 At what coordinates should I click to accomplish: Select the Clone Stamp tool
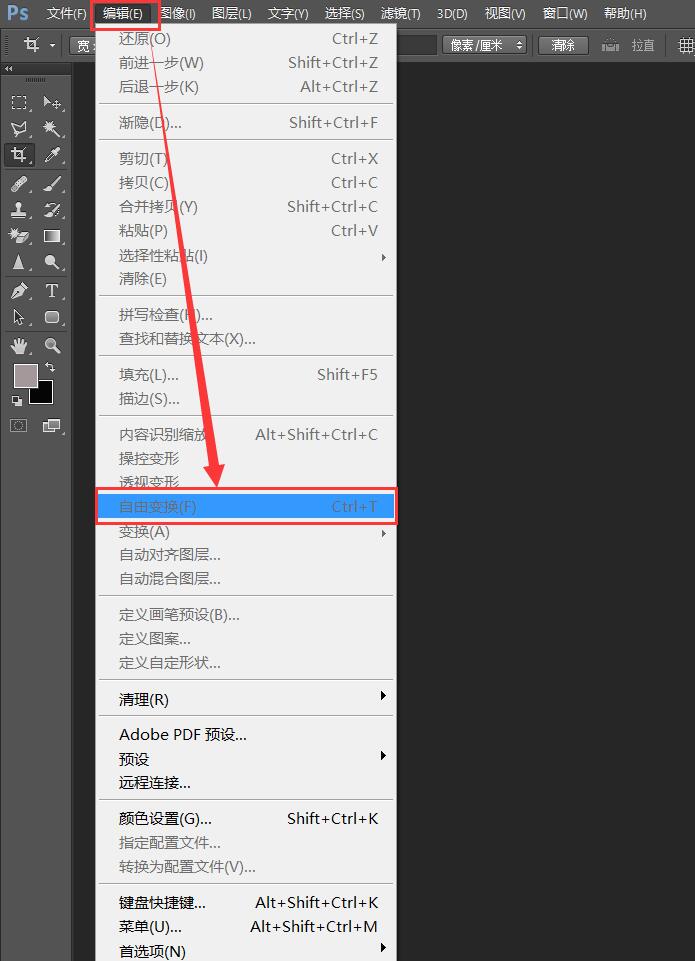(19, 210)
